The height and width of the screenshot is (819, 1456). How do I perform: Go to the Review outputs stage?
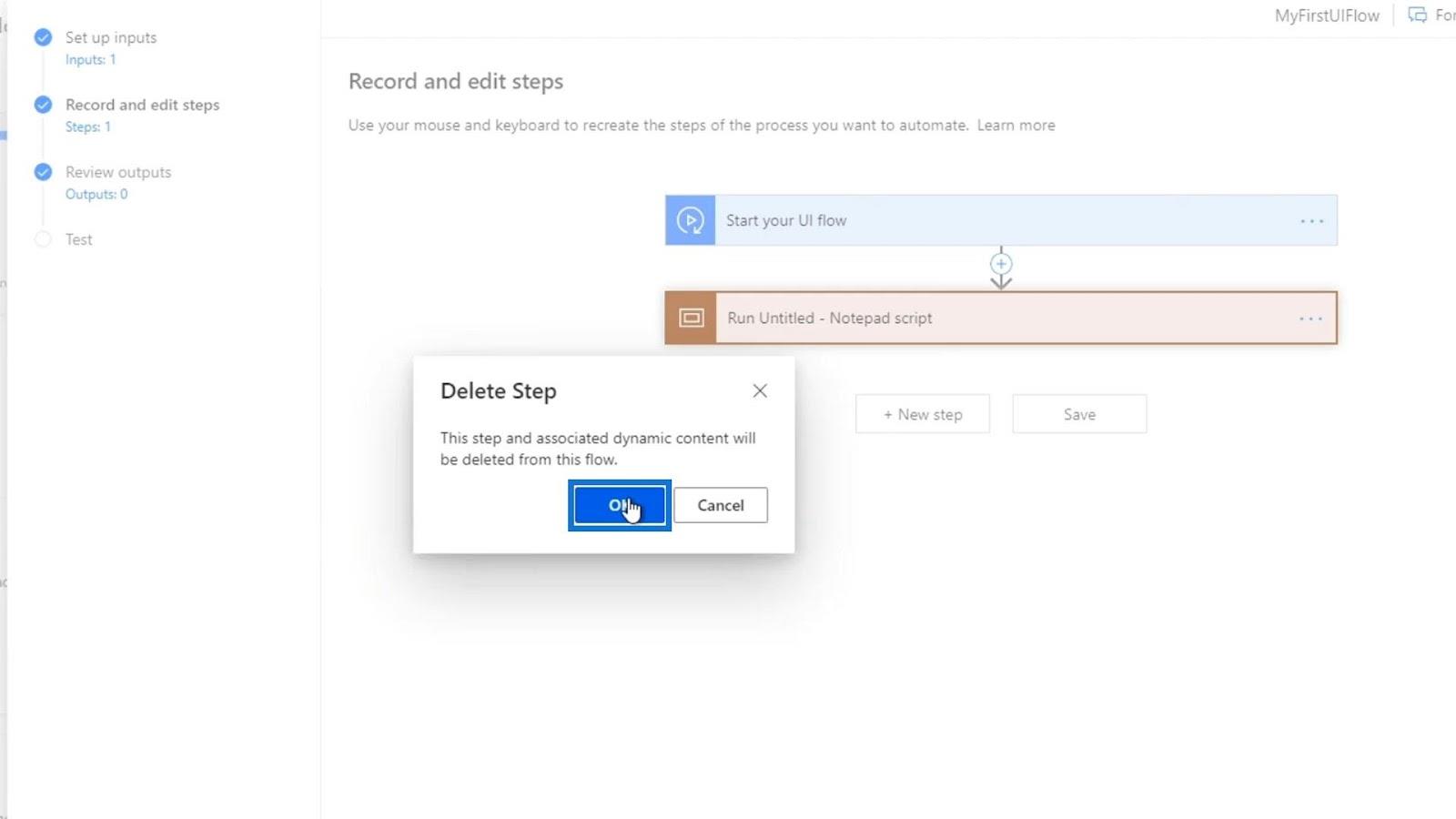pos(118,172)
